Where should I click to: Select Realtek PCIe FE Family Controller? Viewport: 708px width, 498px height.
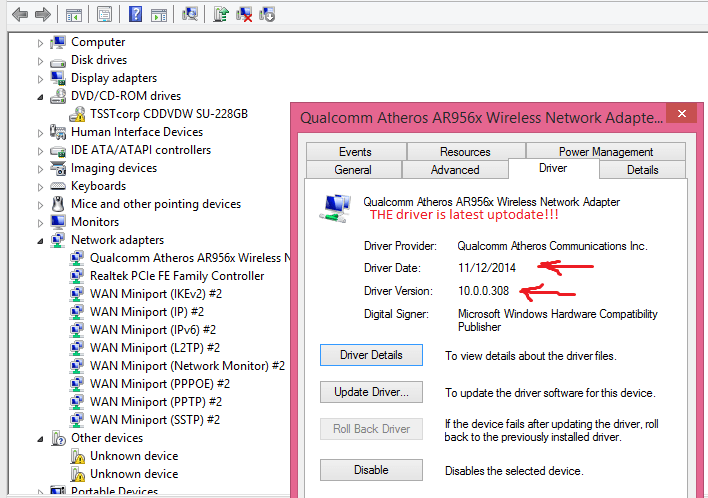pos(177,276)
